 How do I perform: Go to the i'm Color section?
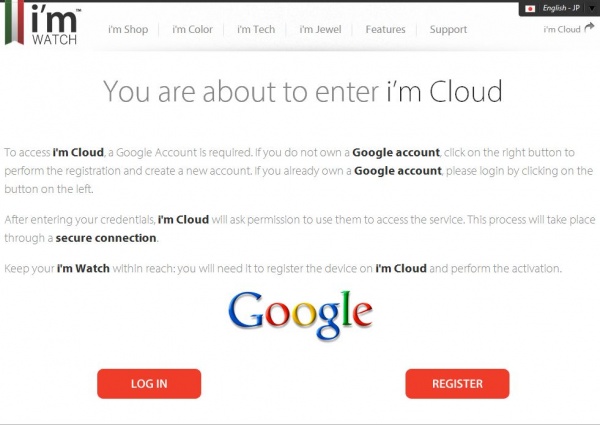192,30
